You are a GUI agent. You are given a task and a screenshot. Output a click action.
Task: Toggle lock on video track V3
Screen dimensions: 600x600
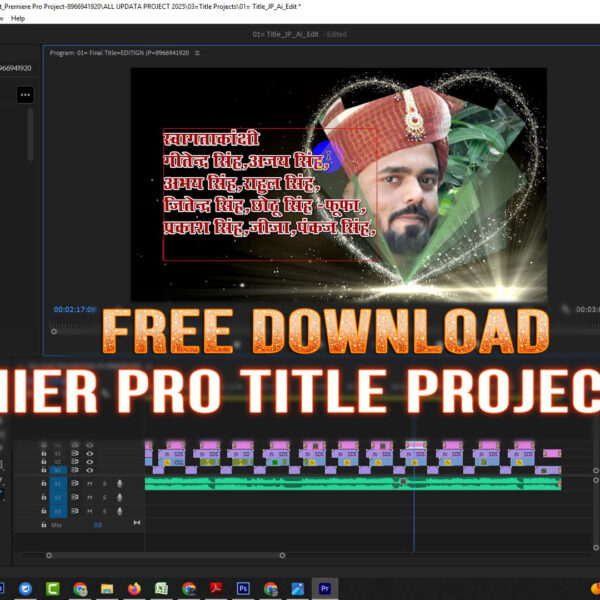[x=44, y=453]
